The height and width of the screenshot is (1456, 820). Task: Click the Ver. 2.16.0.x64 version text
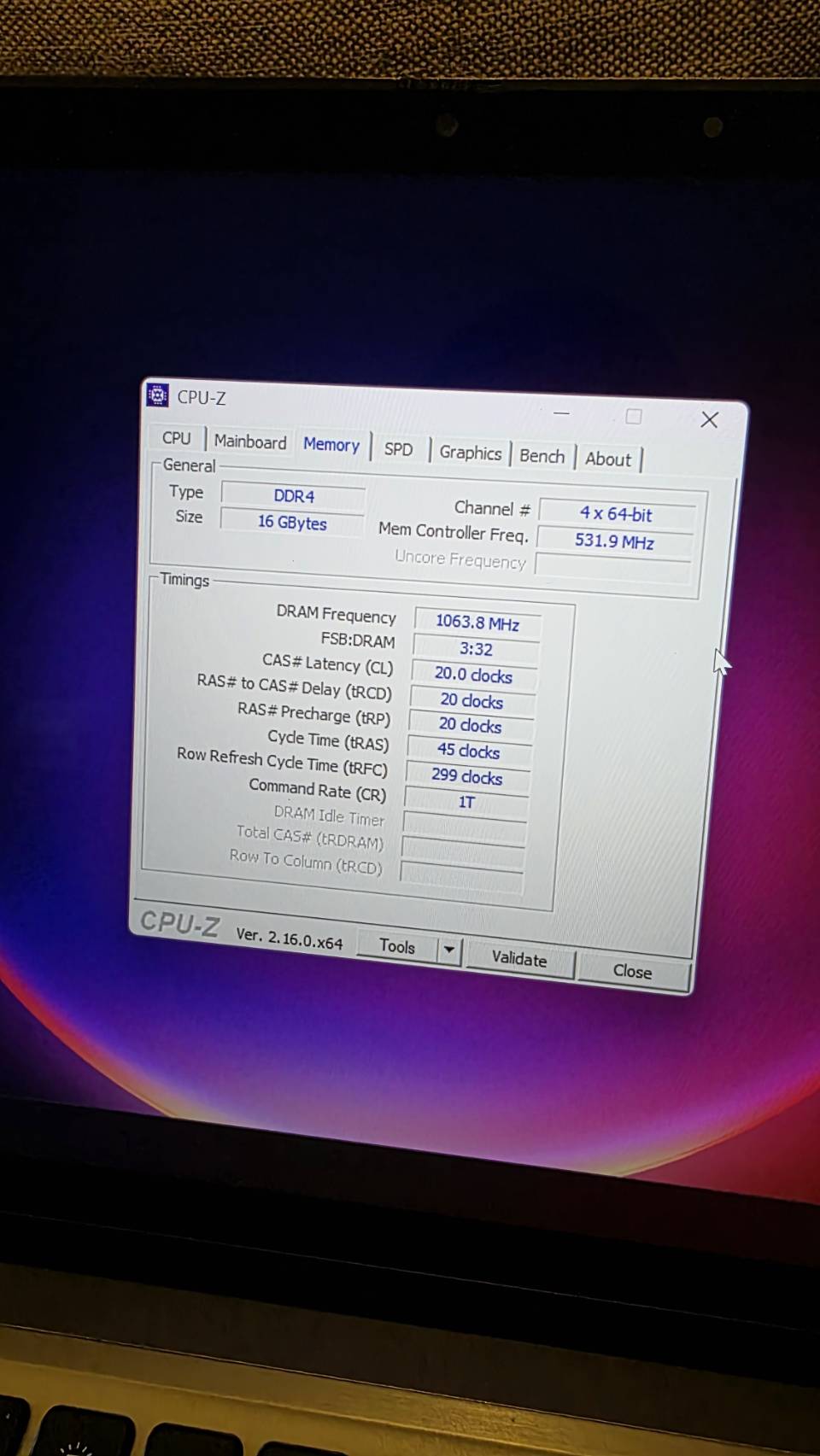[x=289, y=938]
